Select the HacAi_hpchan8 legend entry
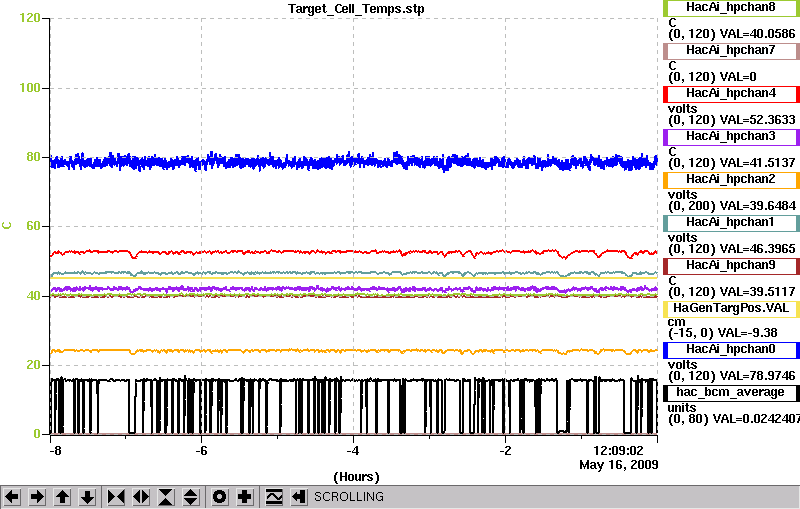Image resolution: width=800 pixels, height=509 pixels. point(731,8)
